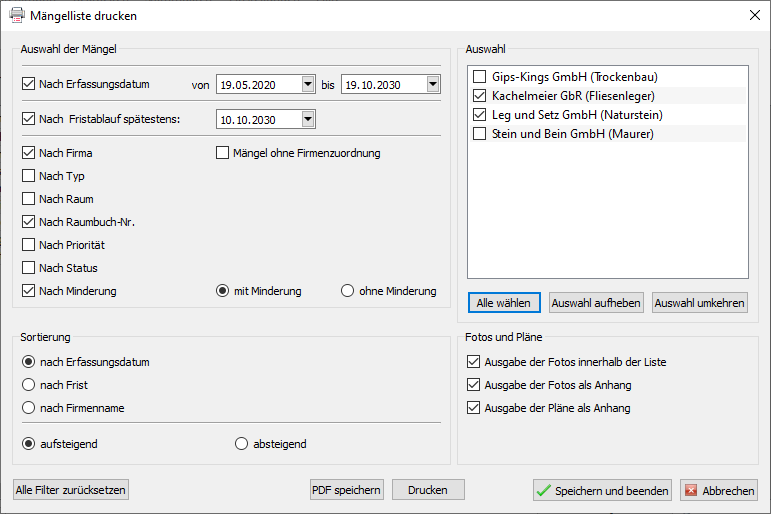Click the green checkmark Speichern und beenden button

point(602,491)
